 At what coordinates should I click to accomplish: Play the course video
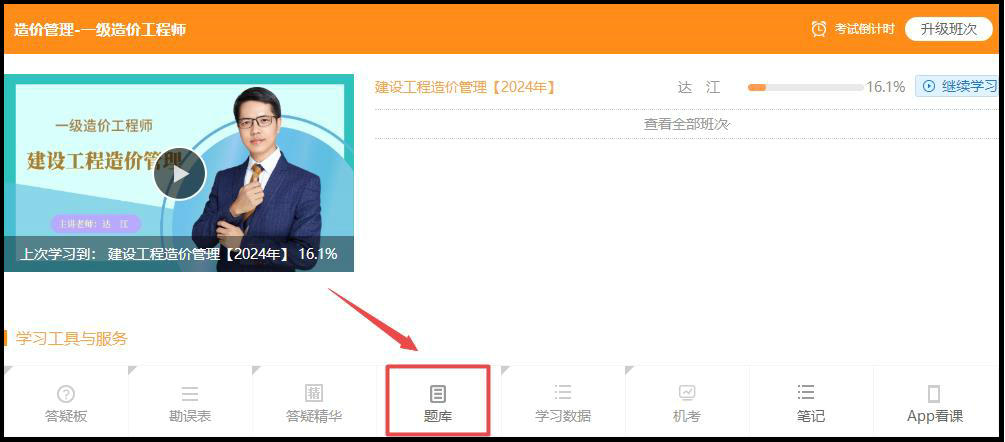(x=180, y=174)
